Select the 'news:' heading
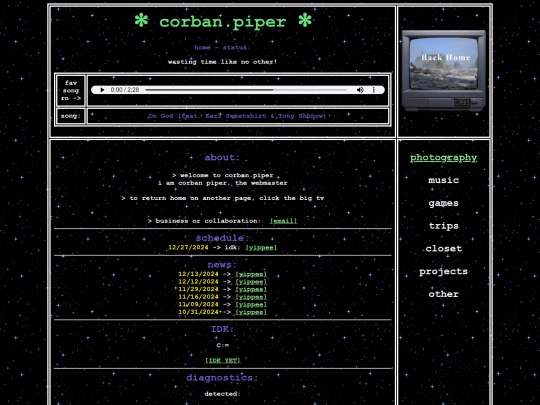Image resolution: width=540 pixels, height=405 pixels. pos(222,265)
